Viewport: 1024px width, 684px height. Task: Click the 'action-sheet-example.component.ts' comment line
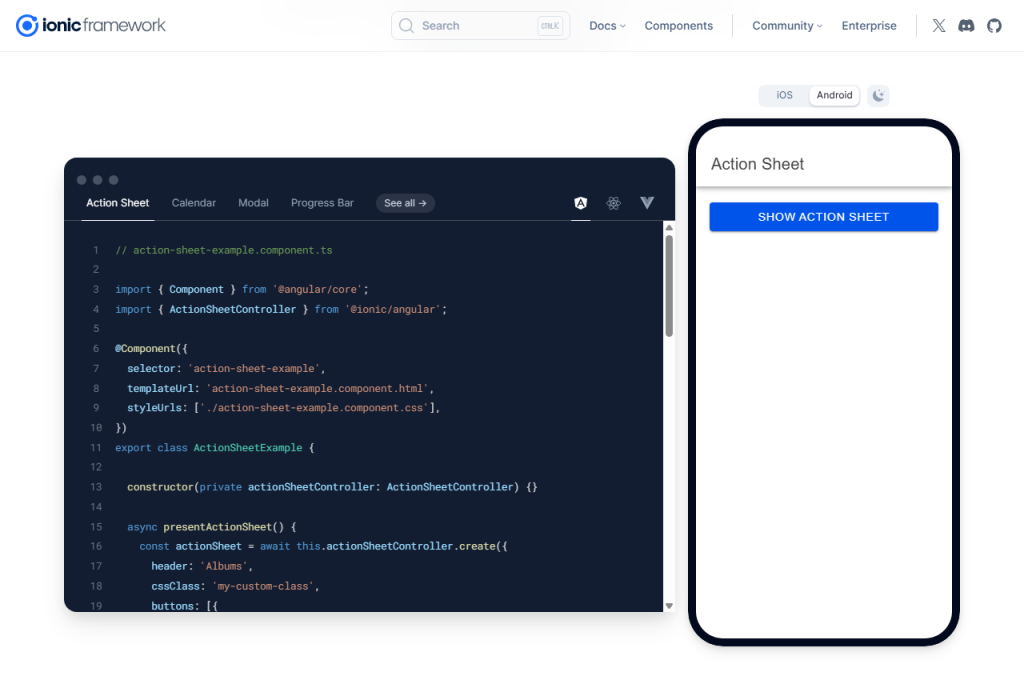pyautogui.click(x=224, y=250)
